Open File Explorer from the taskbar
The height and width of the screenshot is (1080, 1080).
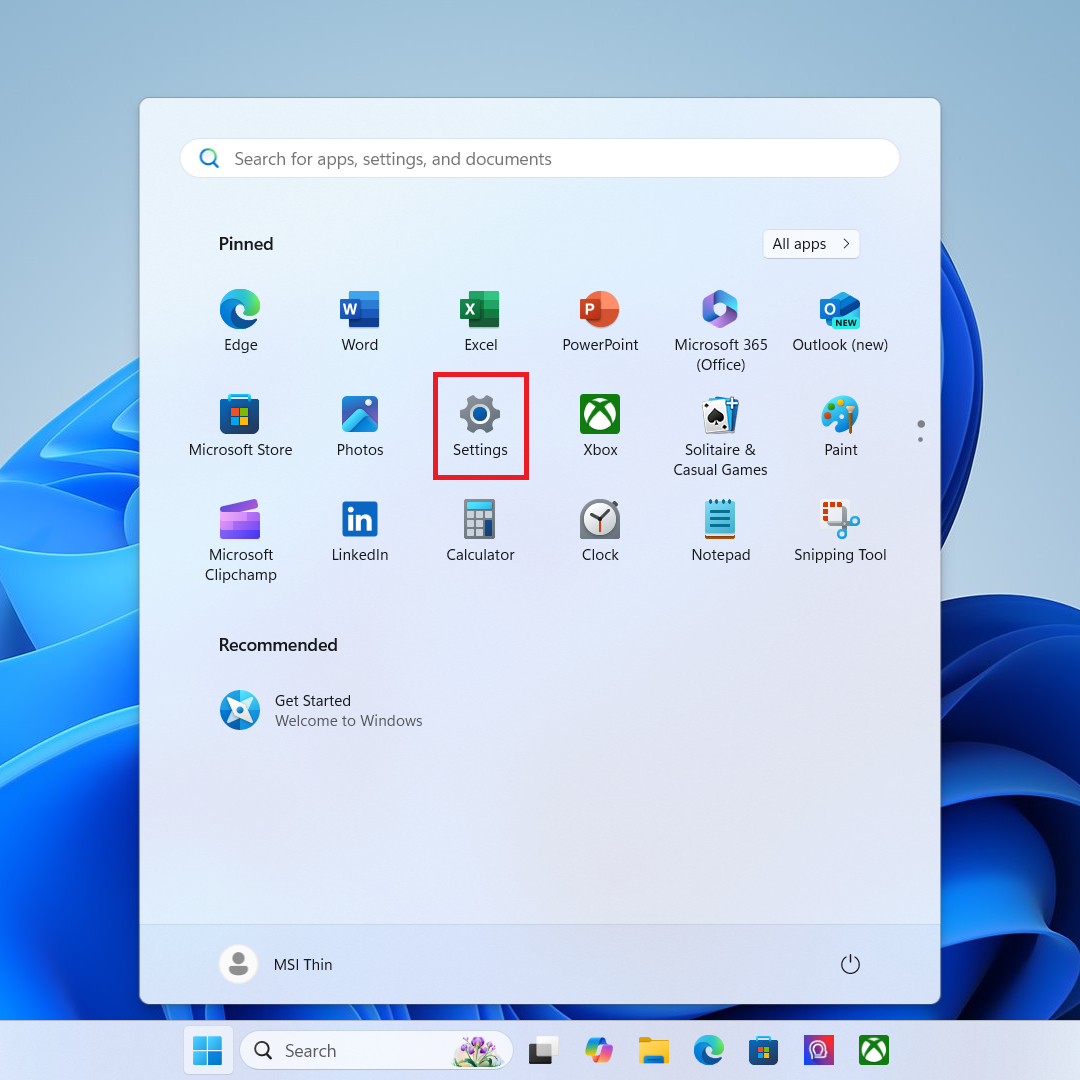coord(654,1050)
